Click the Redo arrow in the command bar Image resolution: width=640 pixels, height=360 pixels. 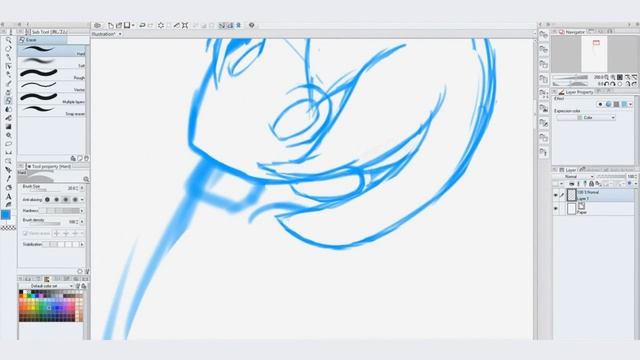coord(151,25)
